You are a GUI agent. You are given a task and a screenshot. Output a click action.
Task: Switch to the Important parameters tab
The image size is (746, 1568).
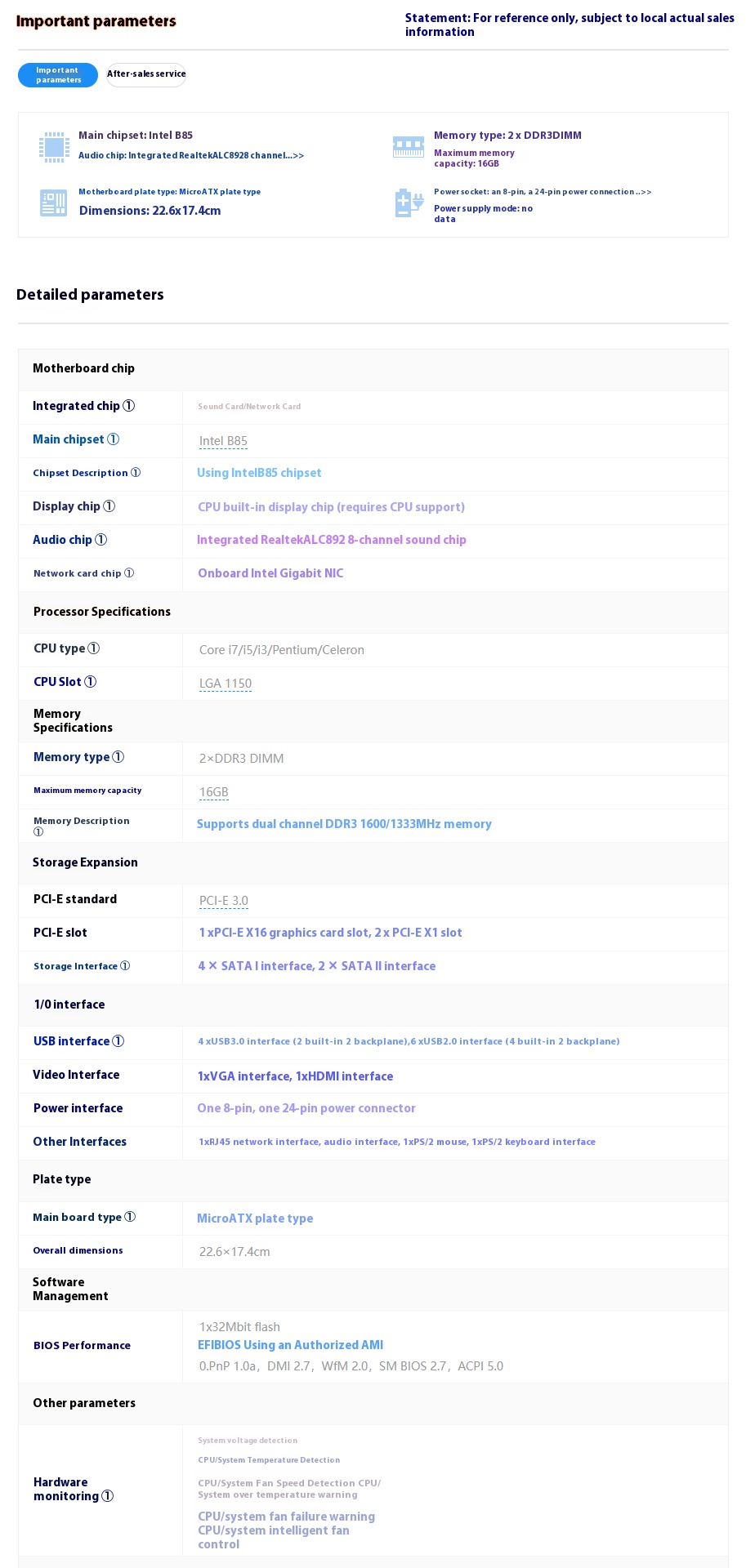point(58,75)
